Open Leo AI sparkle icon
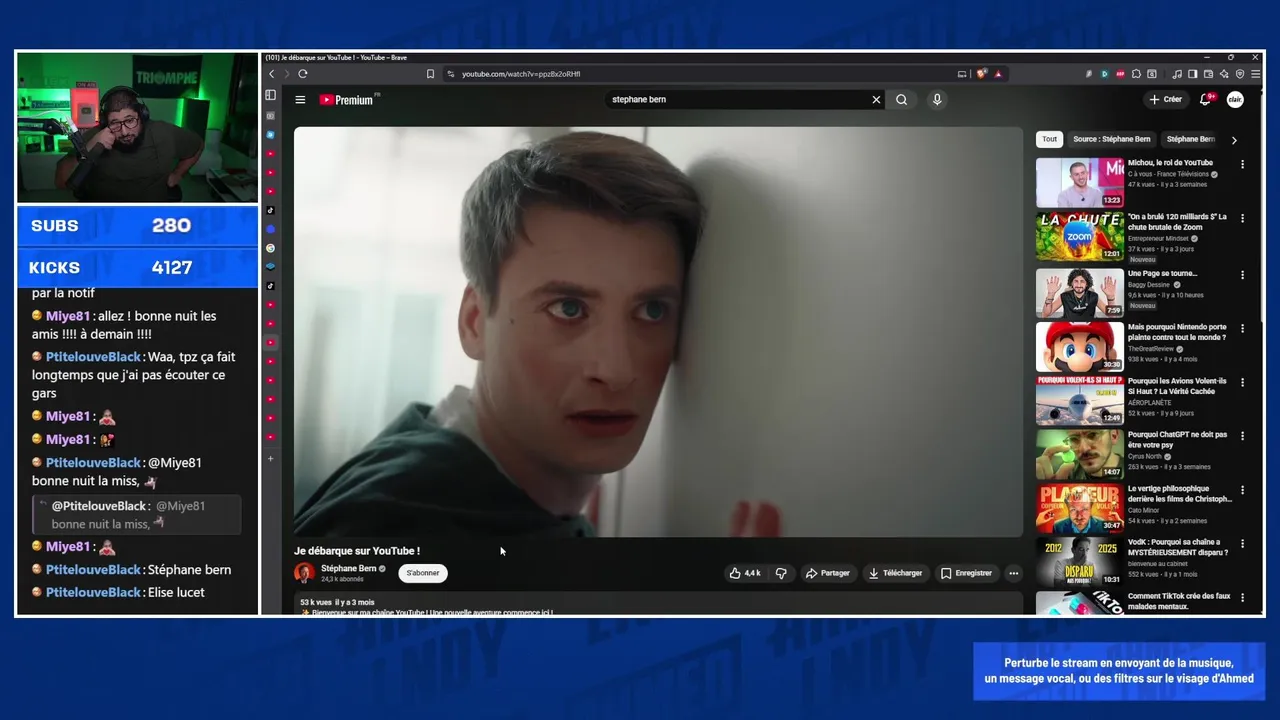This screenshot has height=720, width=1280. 1224,74
